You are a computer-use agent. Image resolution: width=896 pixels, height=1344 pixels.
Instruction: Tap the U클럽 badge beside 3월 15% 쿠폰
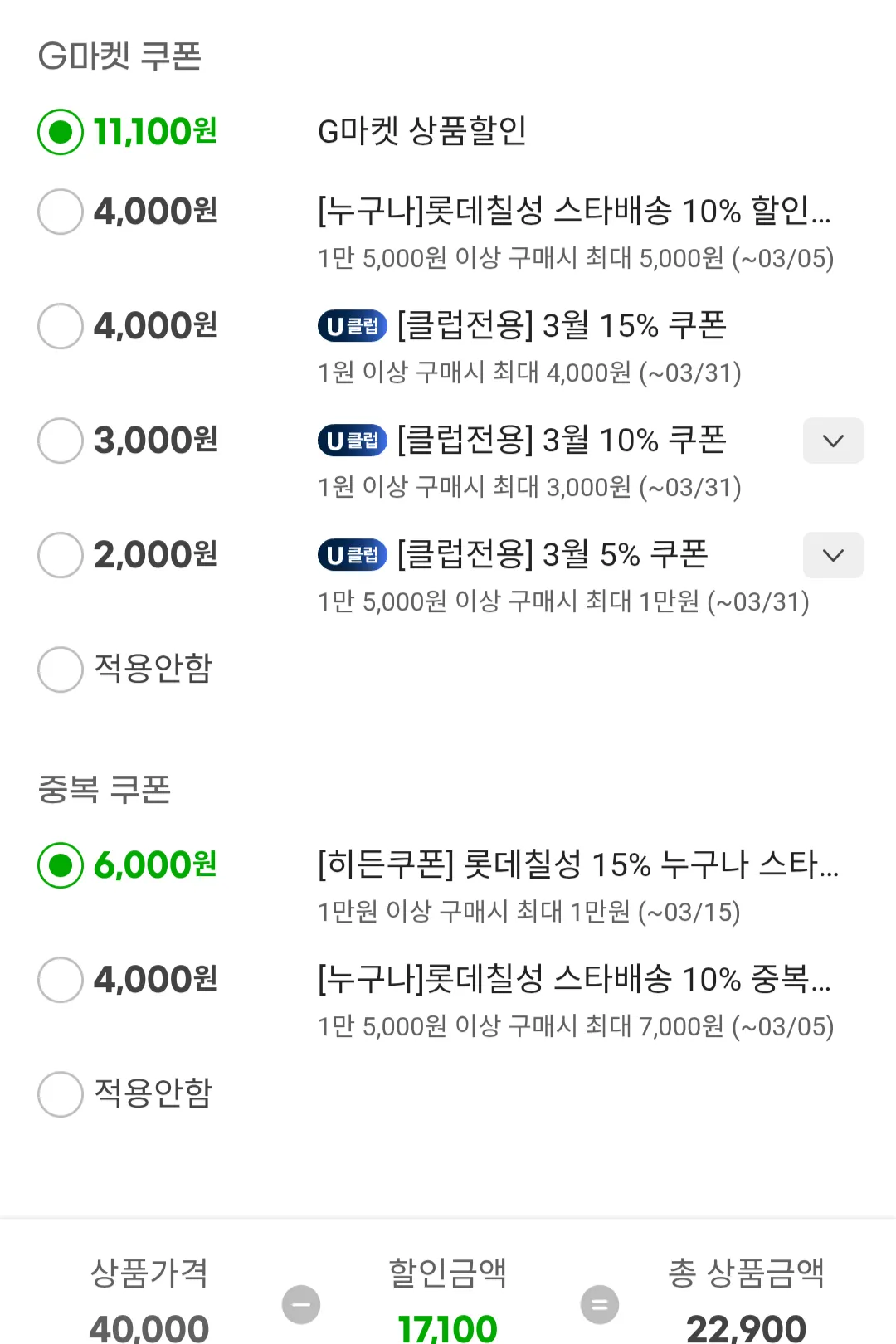pos(353,326)
